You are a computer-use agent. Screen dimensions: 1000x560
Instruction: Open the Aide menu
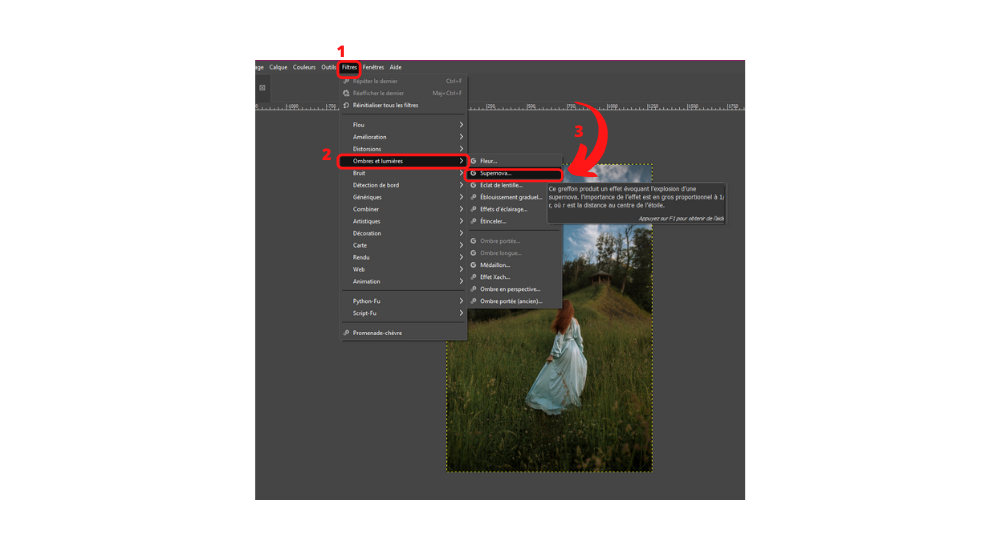tap(395, 67)
